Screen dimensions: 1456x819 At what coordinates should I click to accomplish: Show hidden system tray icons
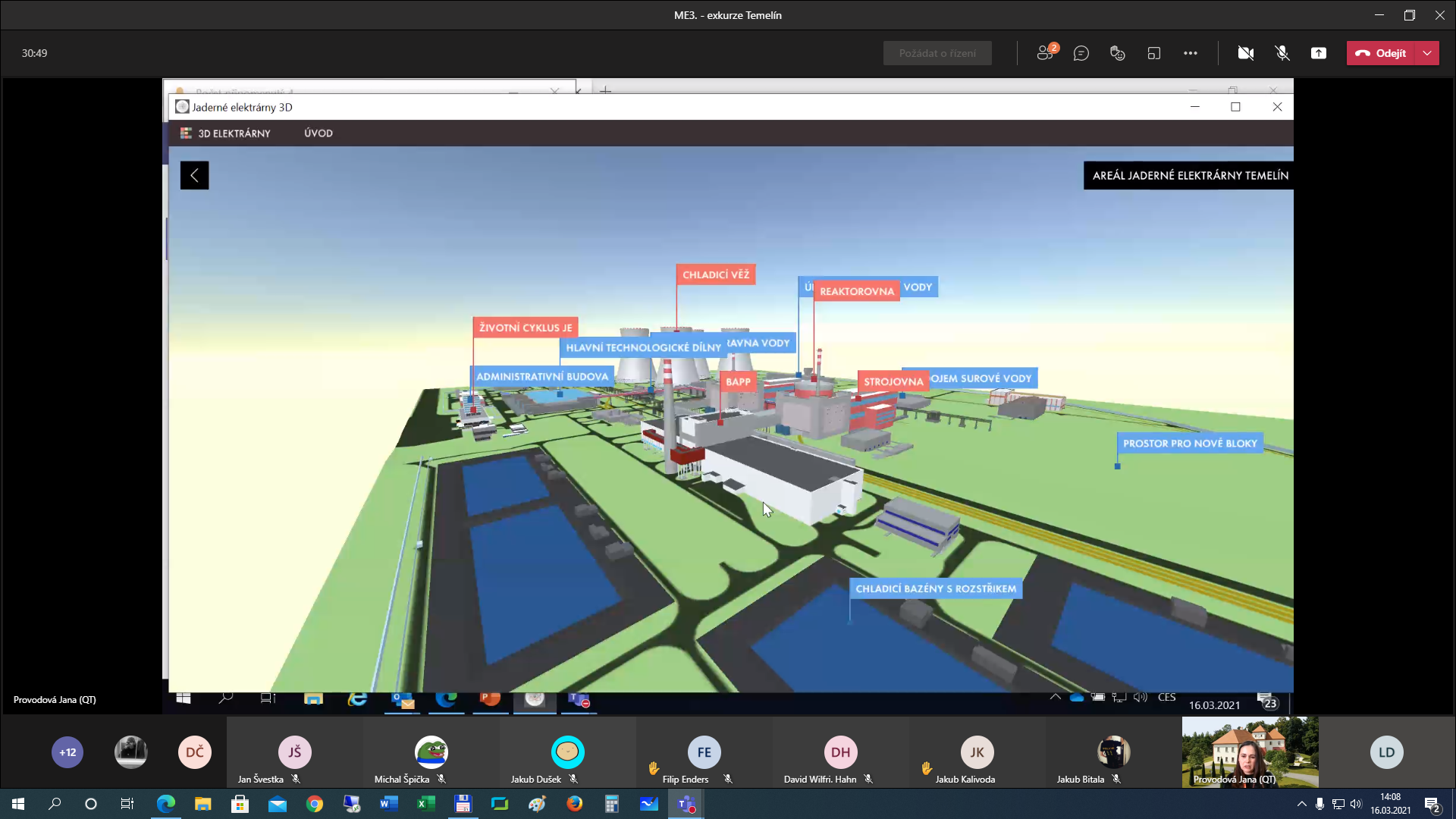click(1301, 804)
